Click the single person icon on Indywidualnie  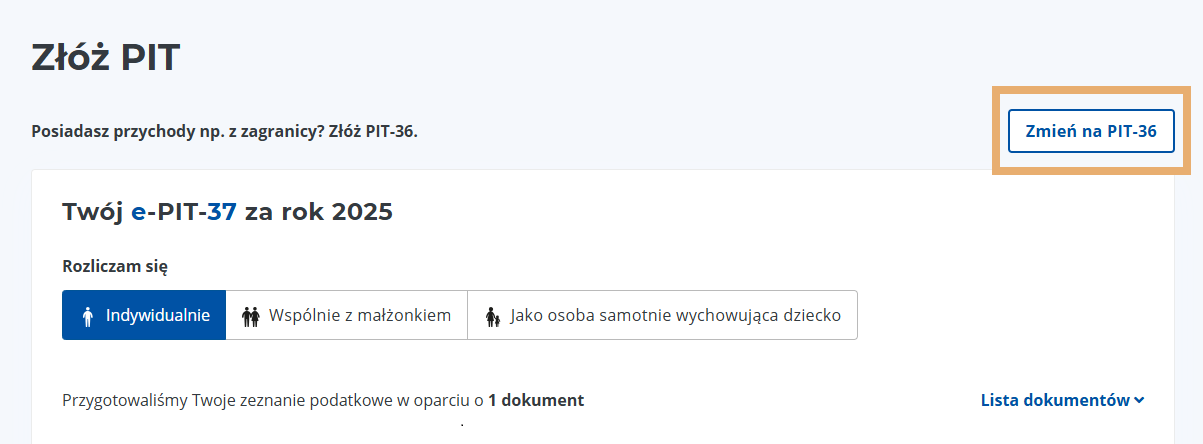pos(88,316)
